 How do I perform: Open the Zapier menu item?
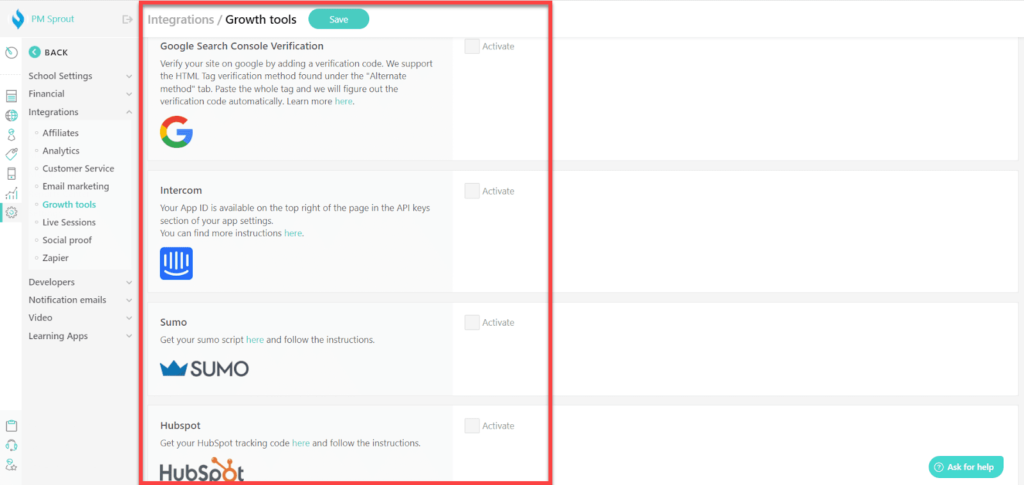(x=56, y=258)
